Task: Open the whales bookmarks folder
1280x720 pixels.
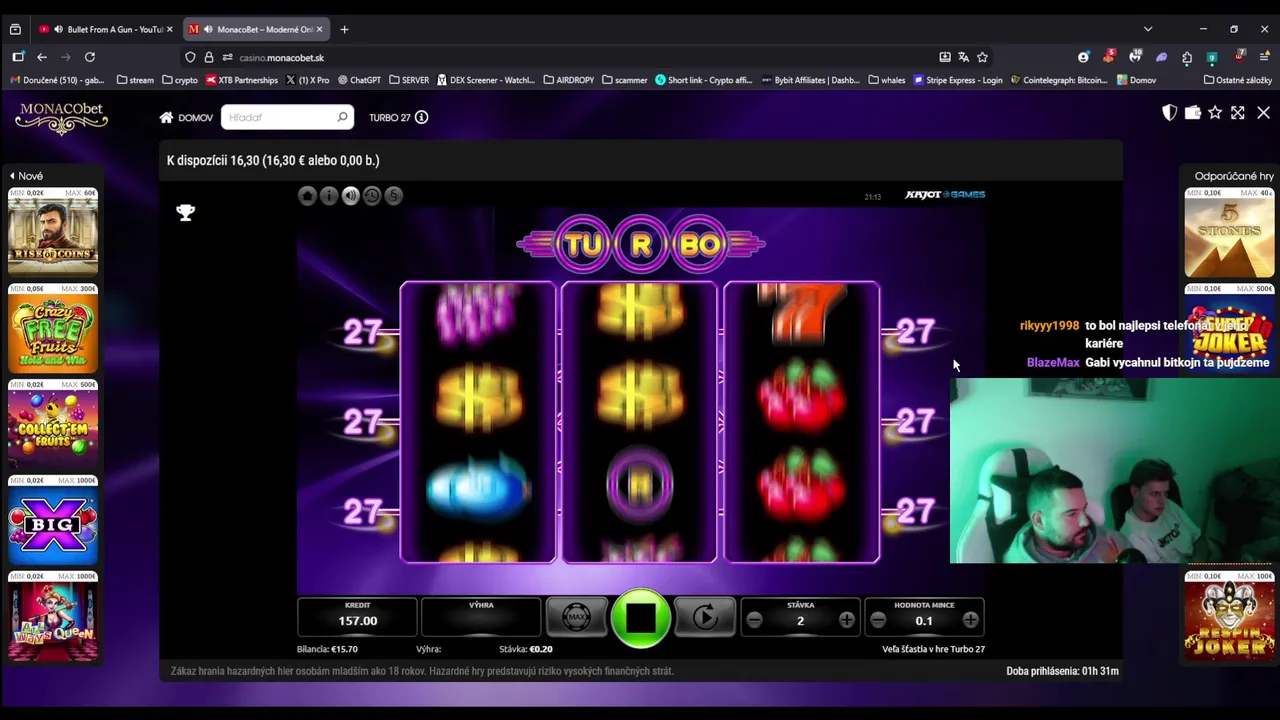Action: point(887,80)
